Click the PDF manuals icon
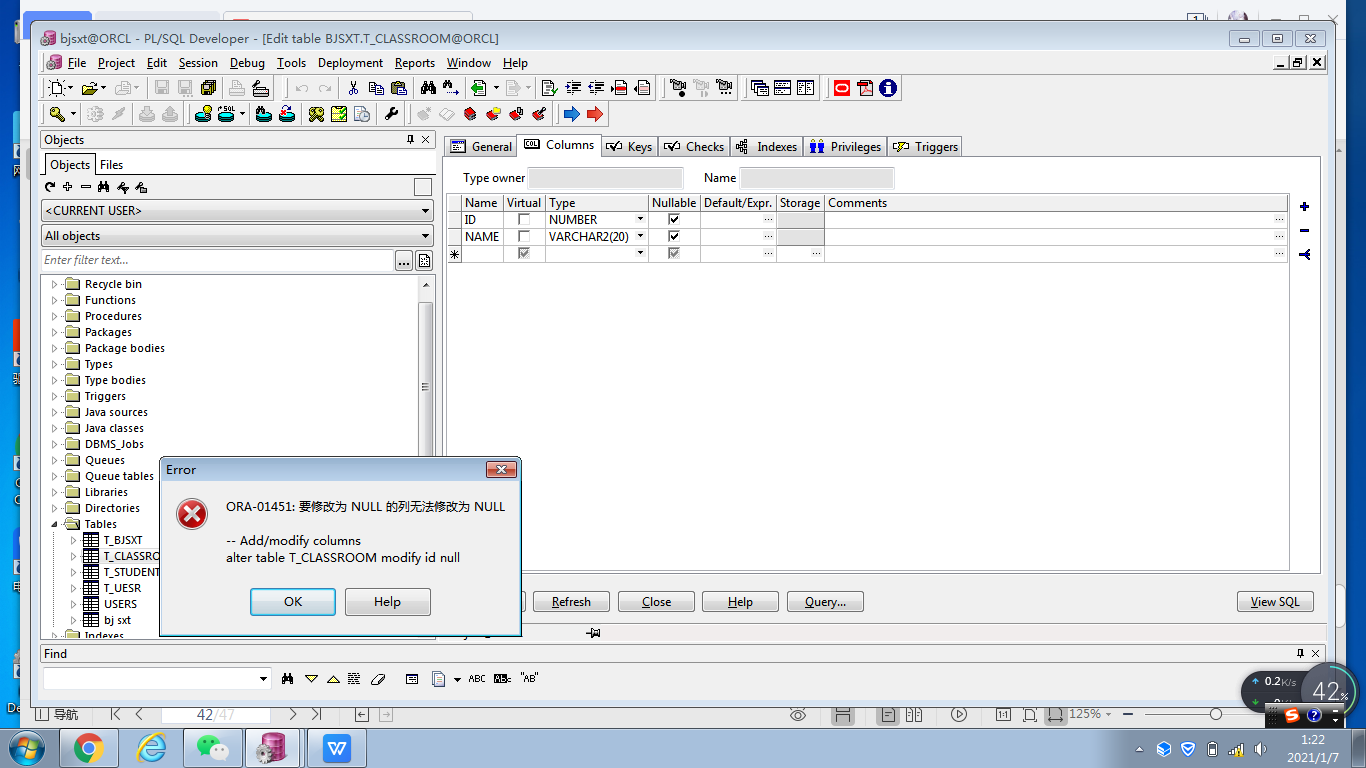The width and height of the screenshot is (1366, 768). [864, 88]
